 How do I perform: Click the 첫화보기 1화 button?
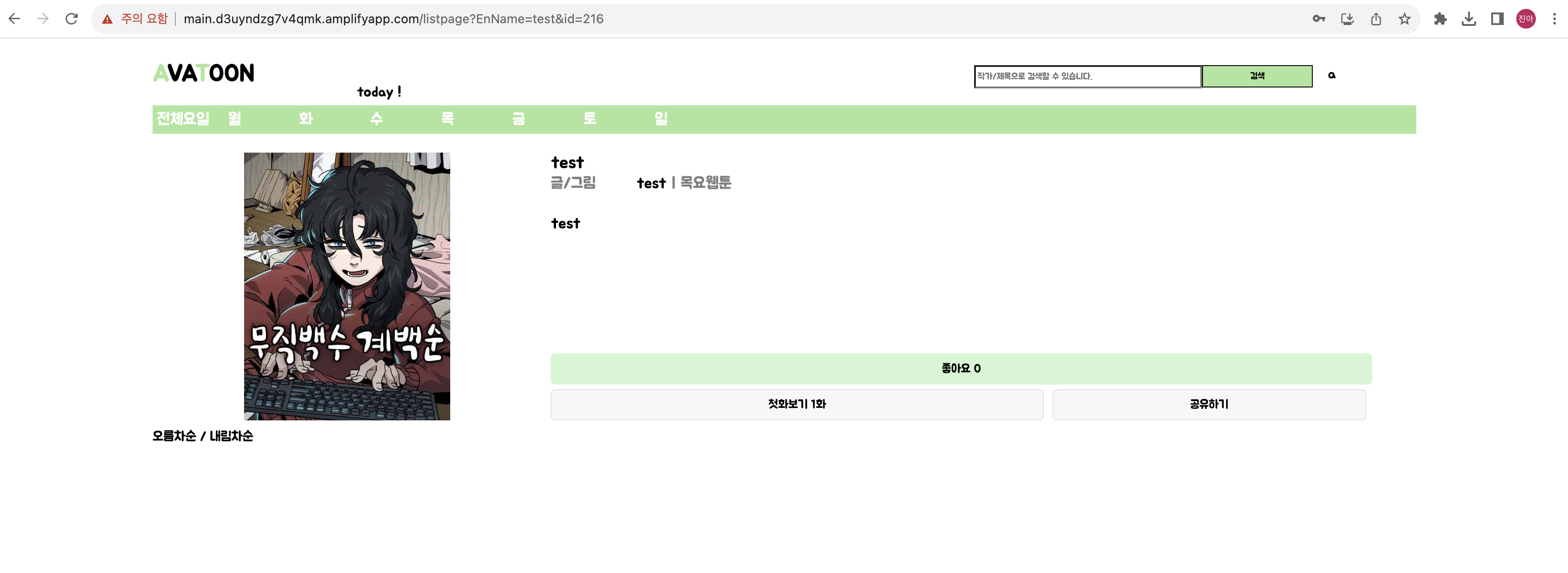797,404
